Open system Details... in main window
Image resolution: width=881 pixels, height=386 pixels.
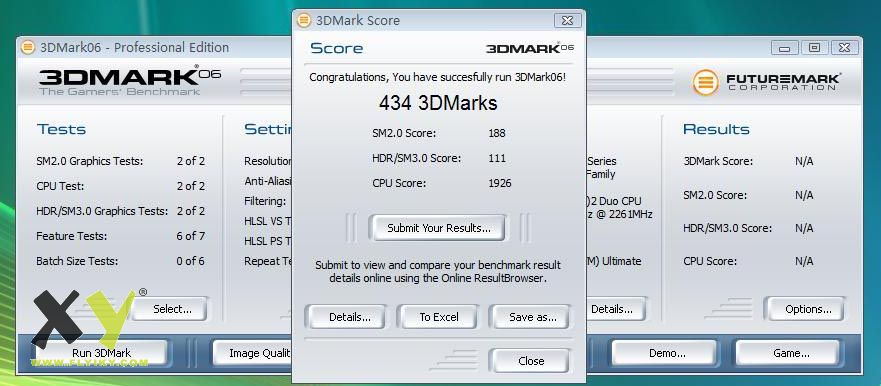[x=615, y=309]
